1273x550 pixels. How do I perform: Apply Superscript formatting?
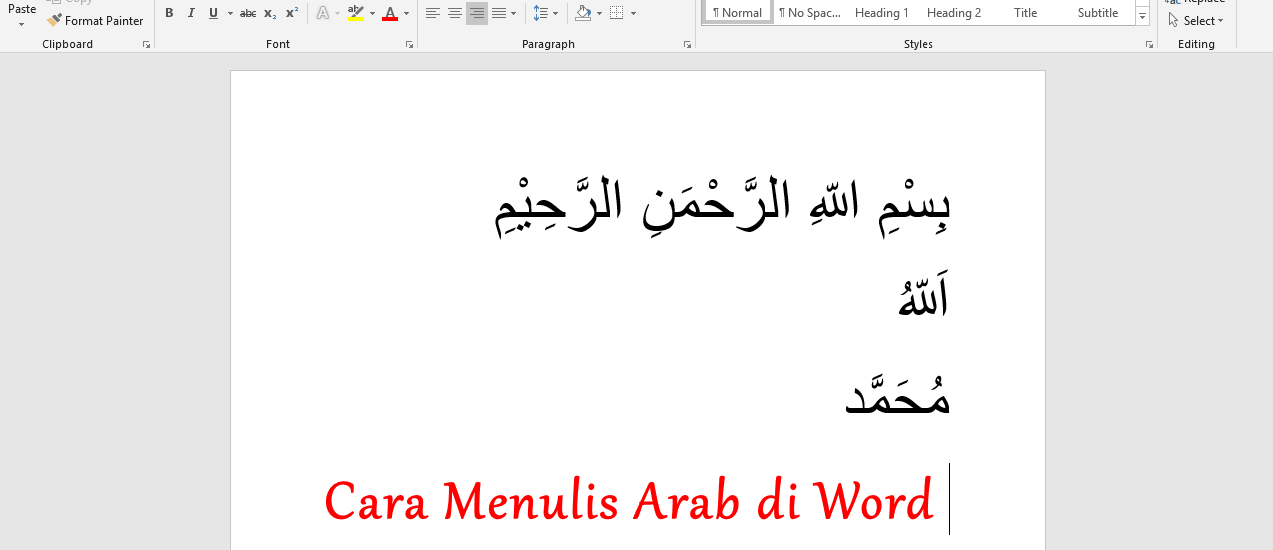(x=292, y=13)
